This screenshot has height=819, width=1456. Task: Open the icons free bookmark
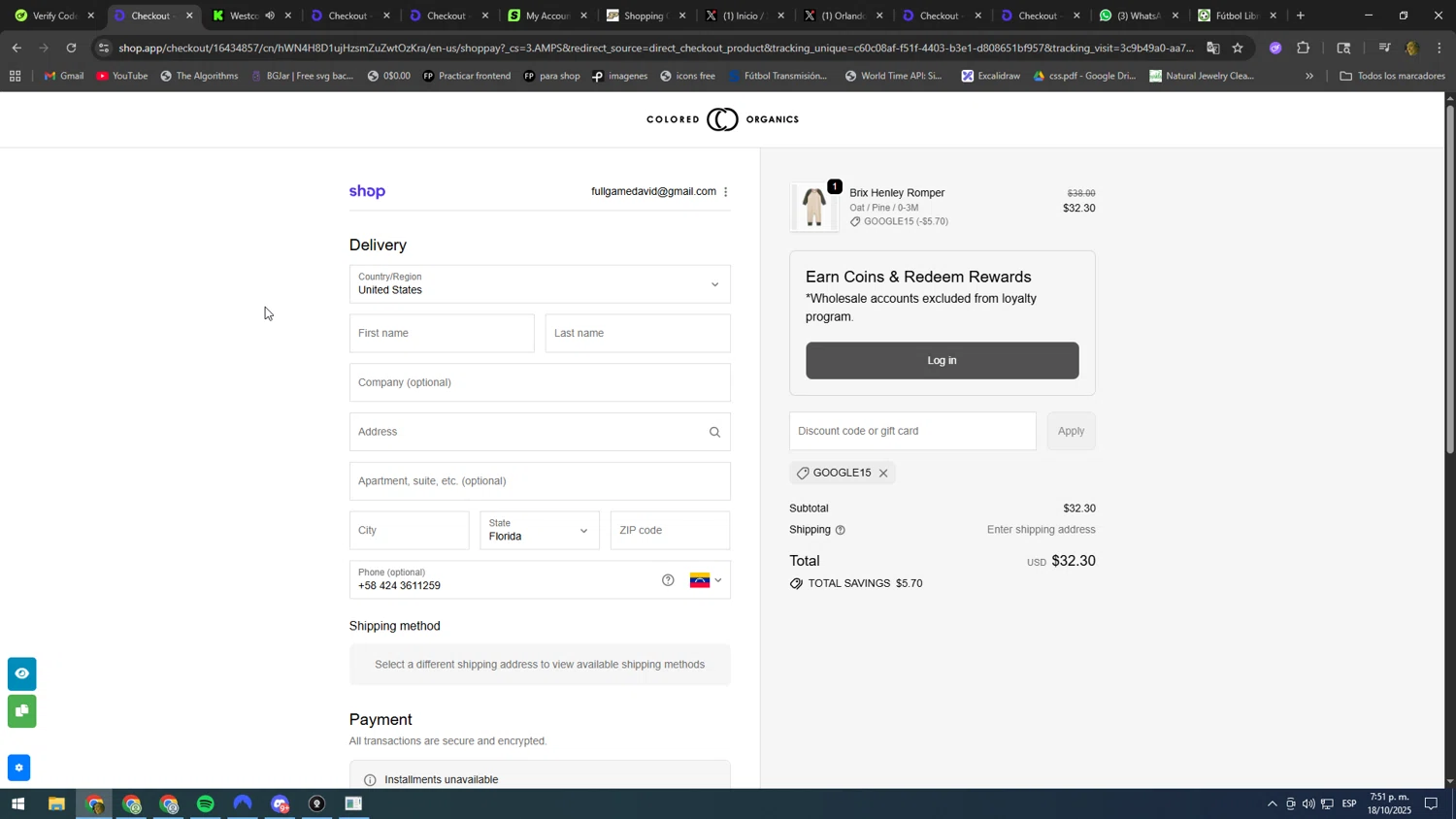click(x=687, y=76)
